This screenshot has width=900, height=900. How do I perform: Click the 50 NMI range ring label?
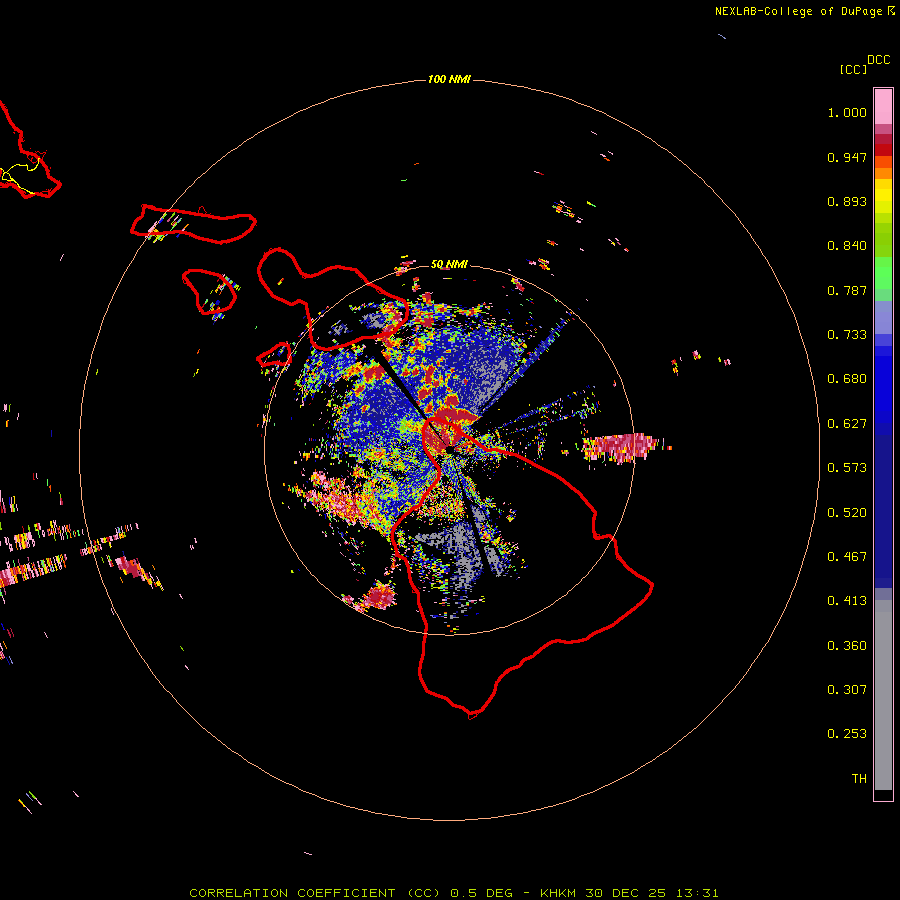click(x=449, y=264)
